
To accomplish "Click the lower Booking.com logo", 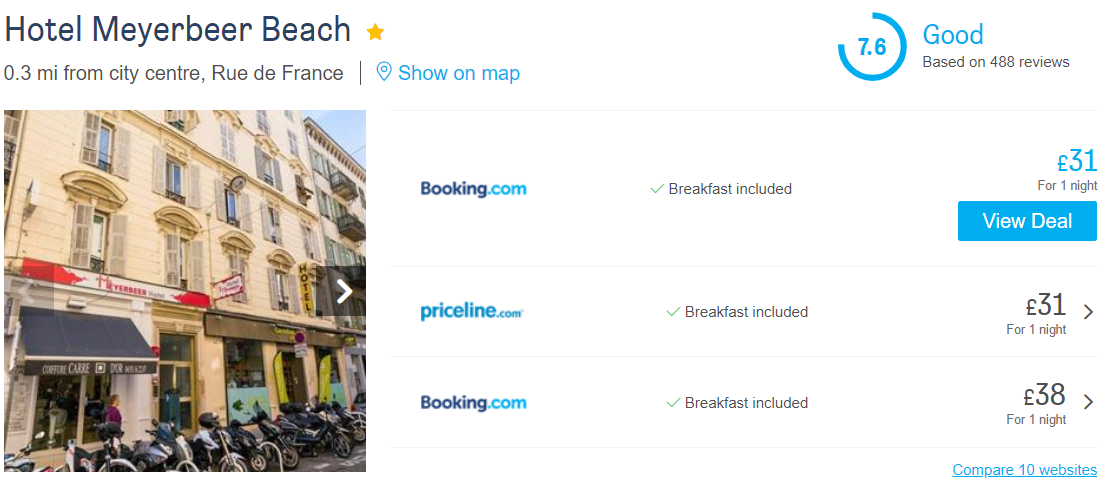I will [473, 403].
